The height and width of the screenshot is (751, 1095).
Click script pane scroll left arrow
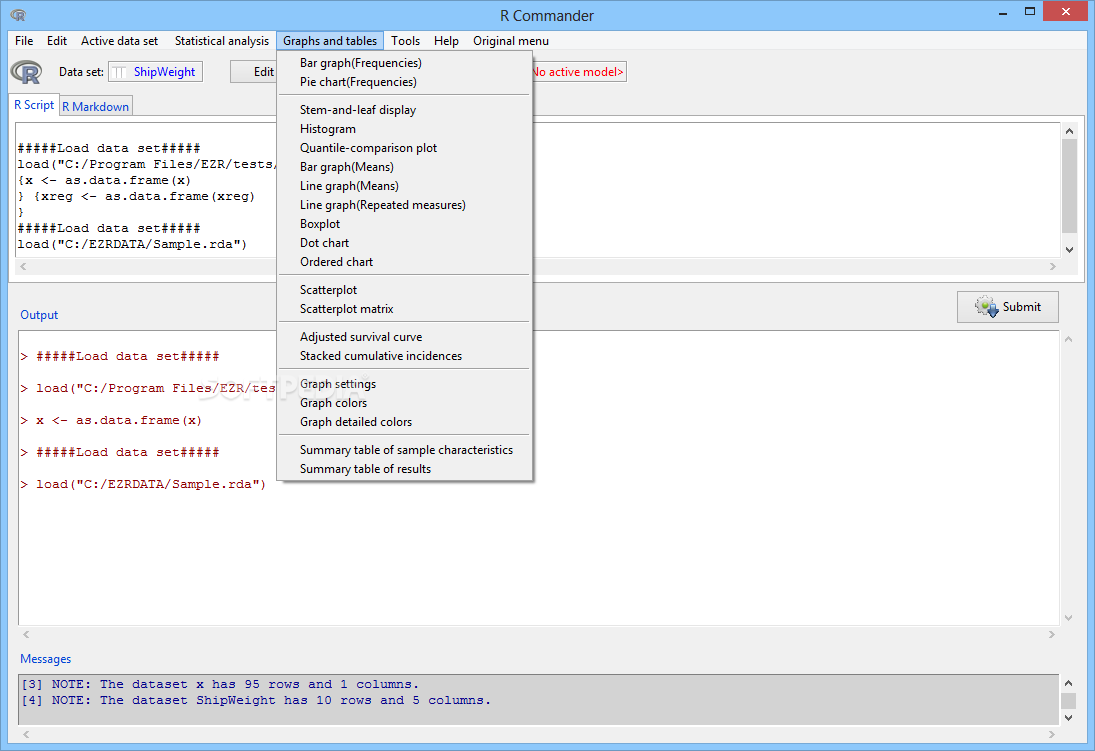(x=24, y=266)
